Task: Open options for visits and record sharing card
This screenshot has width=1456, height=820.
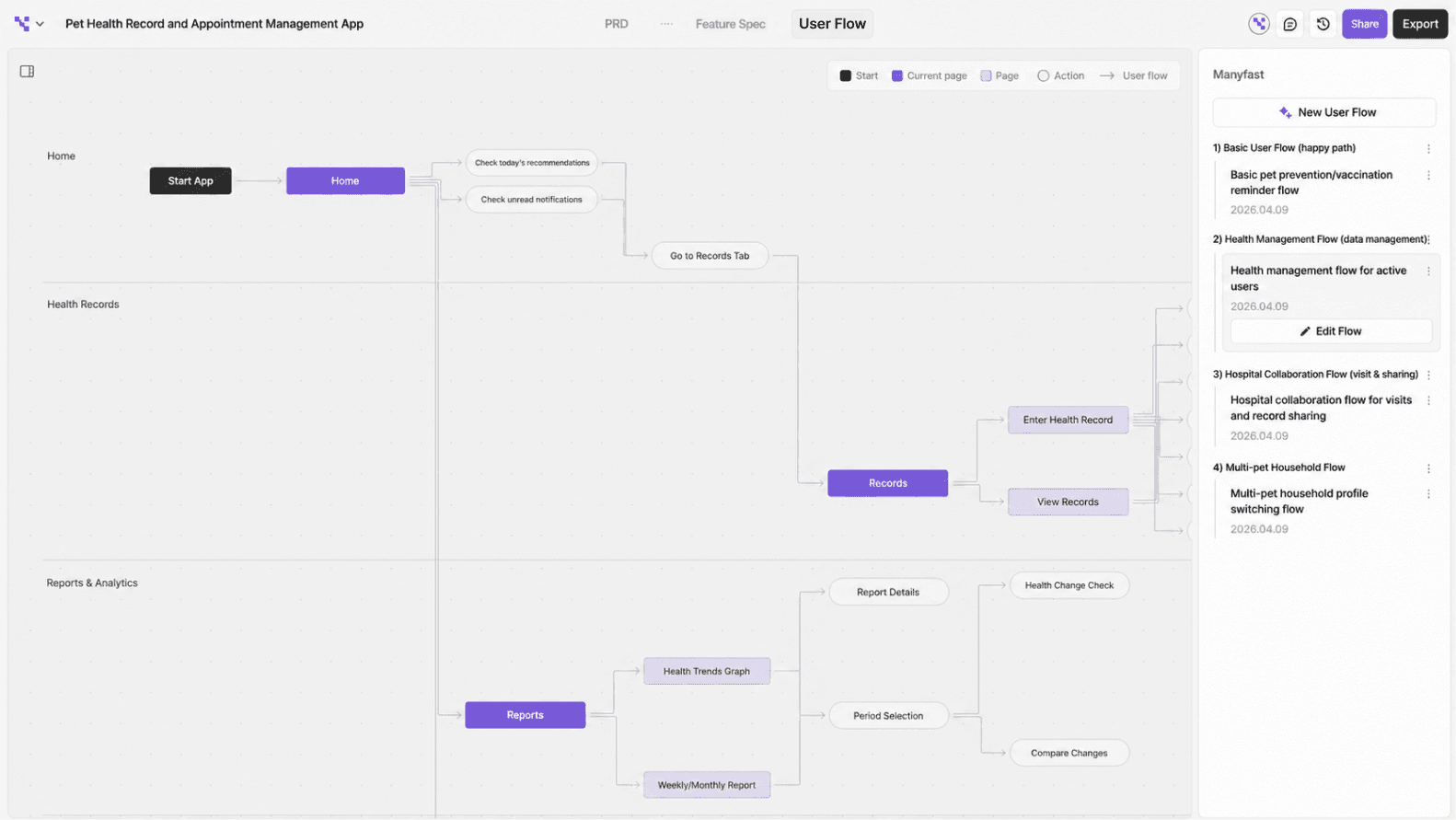Action: [1428, 400]
